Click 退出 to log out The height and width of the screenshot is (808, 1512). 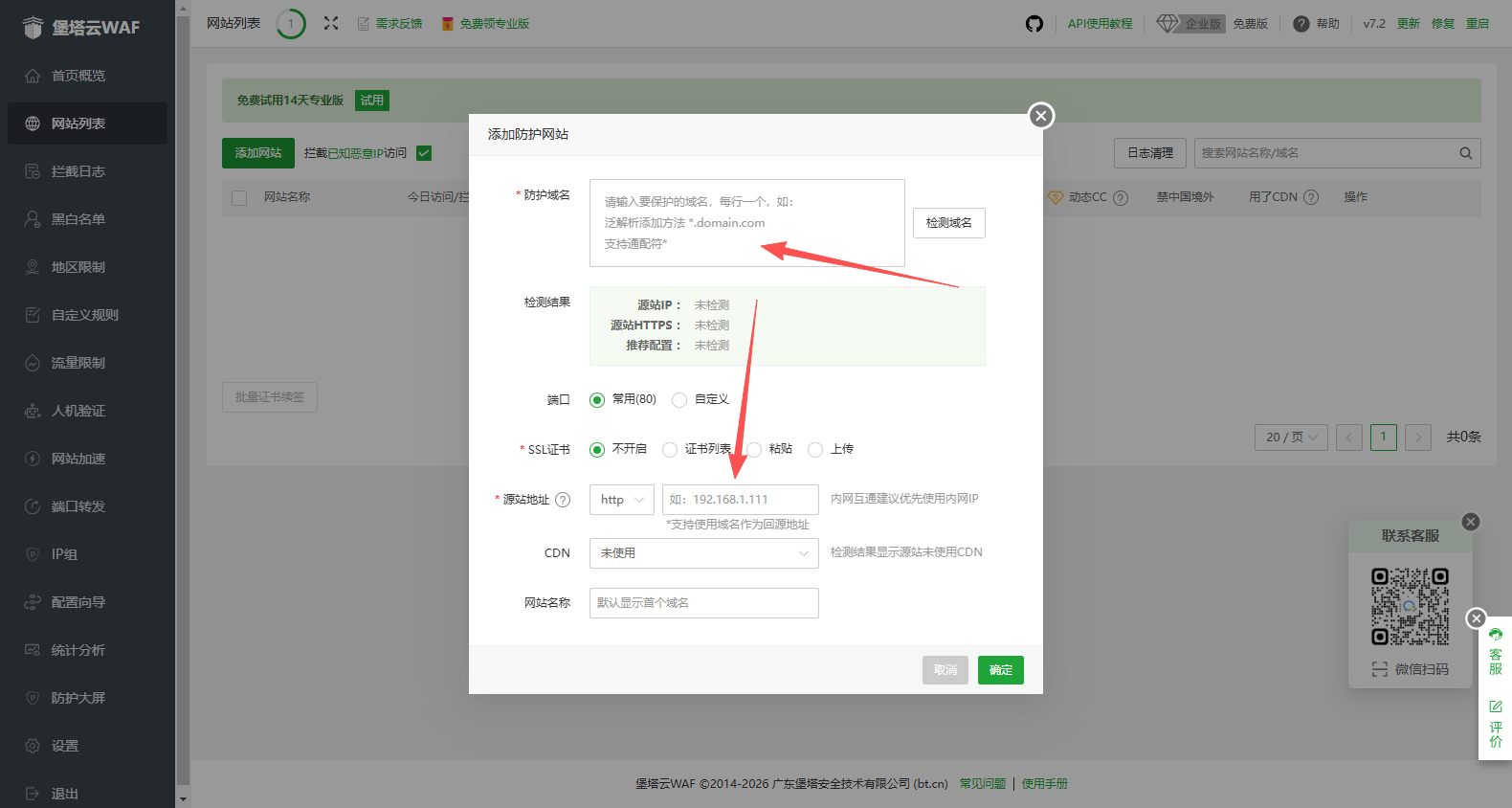tap(87, 794)
